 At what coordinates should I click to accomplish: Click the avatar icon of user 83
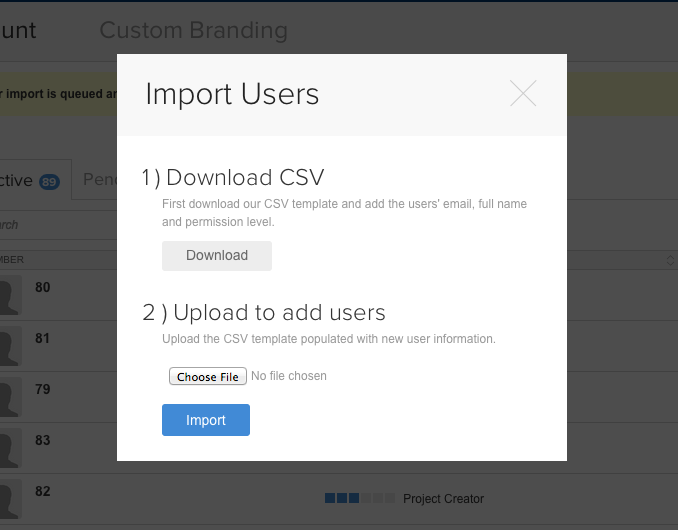click(x=8, y=450)
